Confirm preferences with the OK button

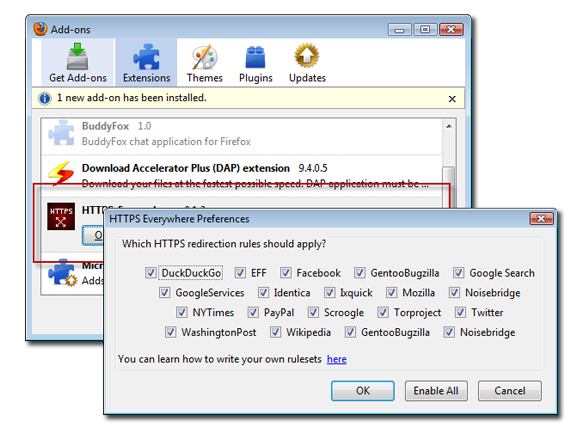(363, 391)
